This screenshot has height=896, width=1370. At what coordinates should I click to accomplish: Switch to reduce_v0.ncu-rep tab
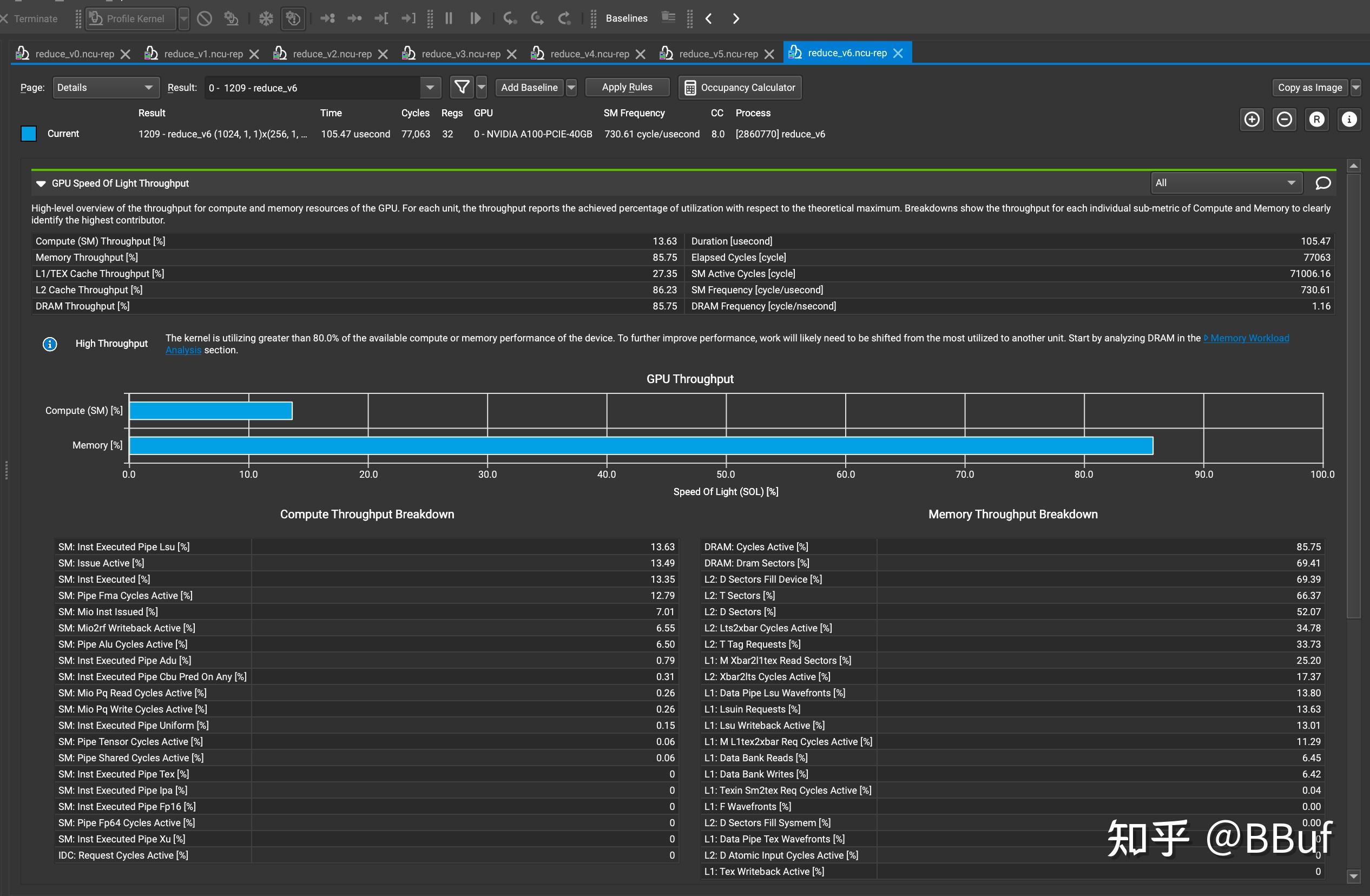74,54
